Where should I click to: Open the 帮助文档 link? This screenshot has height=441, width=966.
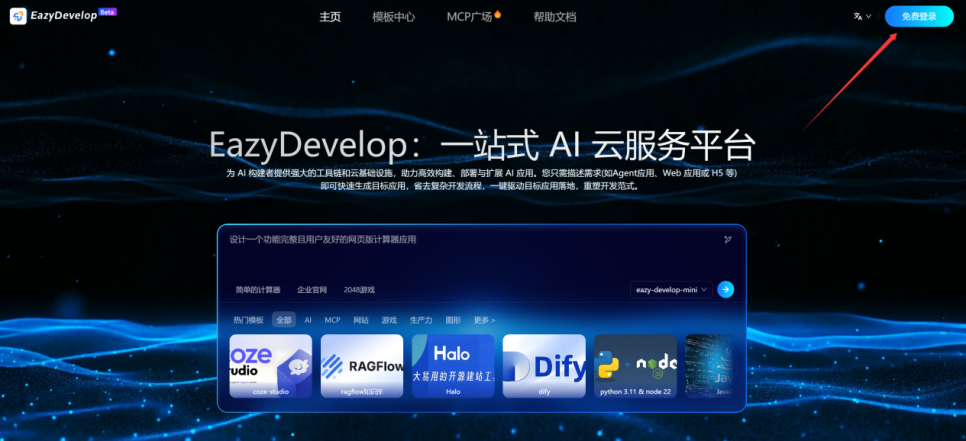(554, 17)
